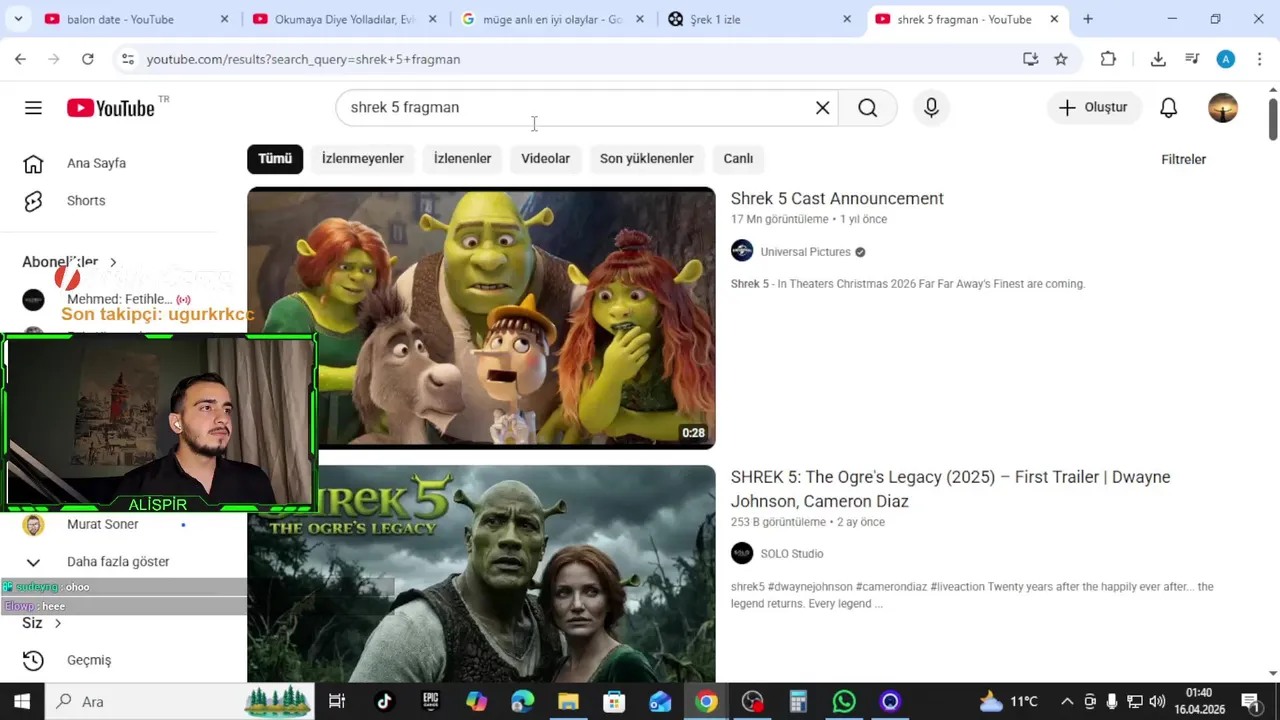Open the Chrome three-dot menu
Screen dimensions: 1280x720
(x=1259, y=59)
